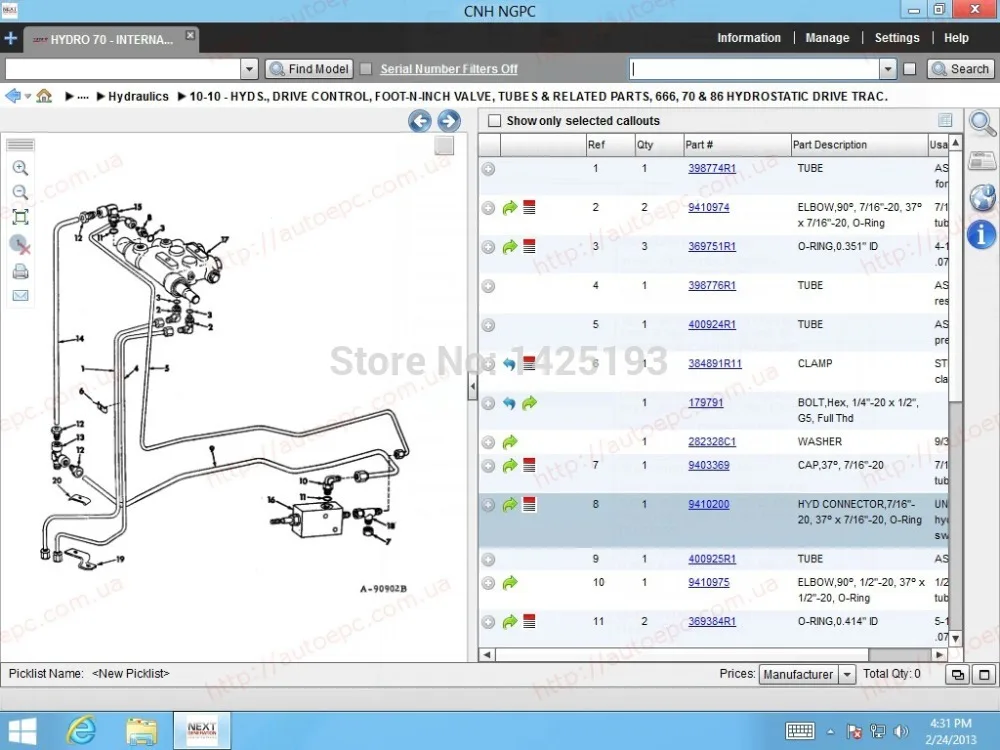1000x750 pixels.
Task: Click in the model entry field
Action: point(123,69)
